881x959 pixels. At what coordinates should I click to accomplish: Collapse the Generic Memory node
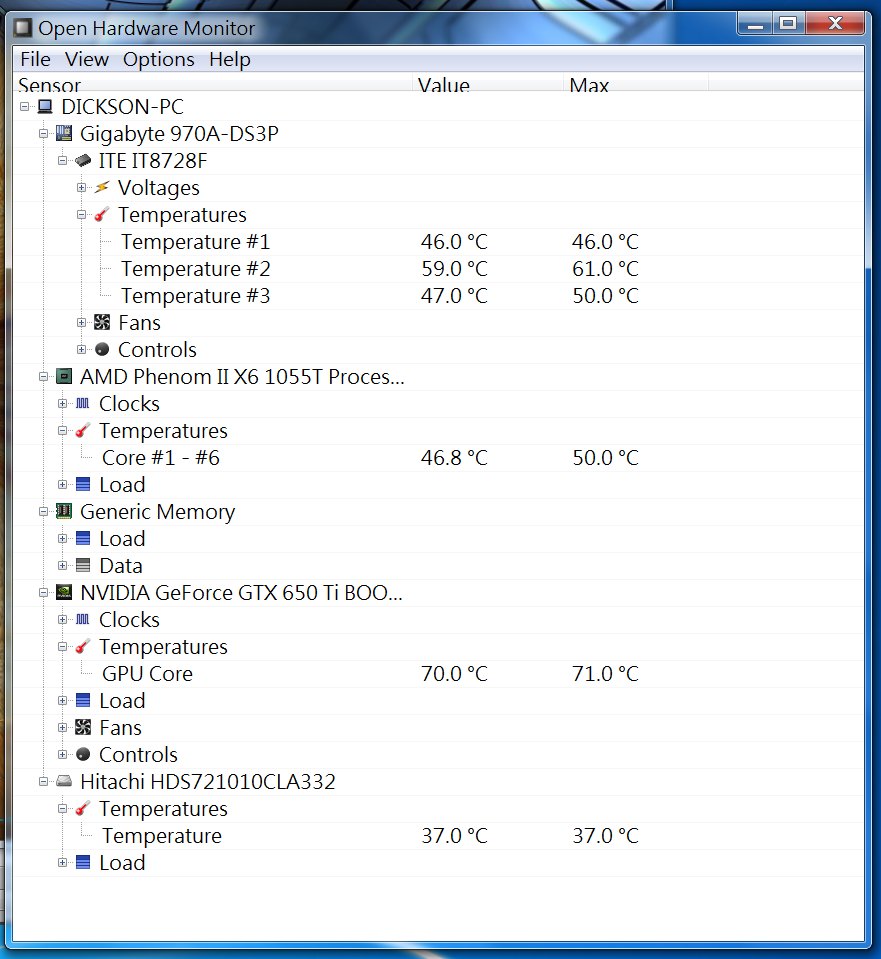pos(43,511)
